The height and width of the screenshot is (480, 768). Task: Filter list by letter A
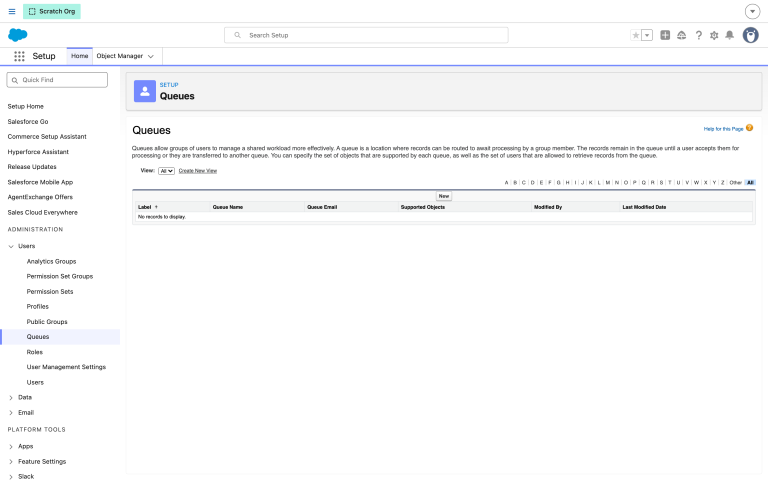point(506,183)
